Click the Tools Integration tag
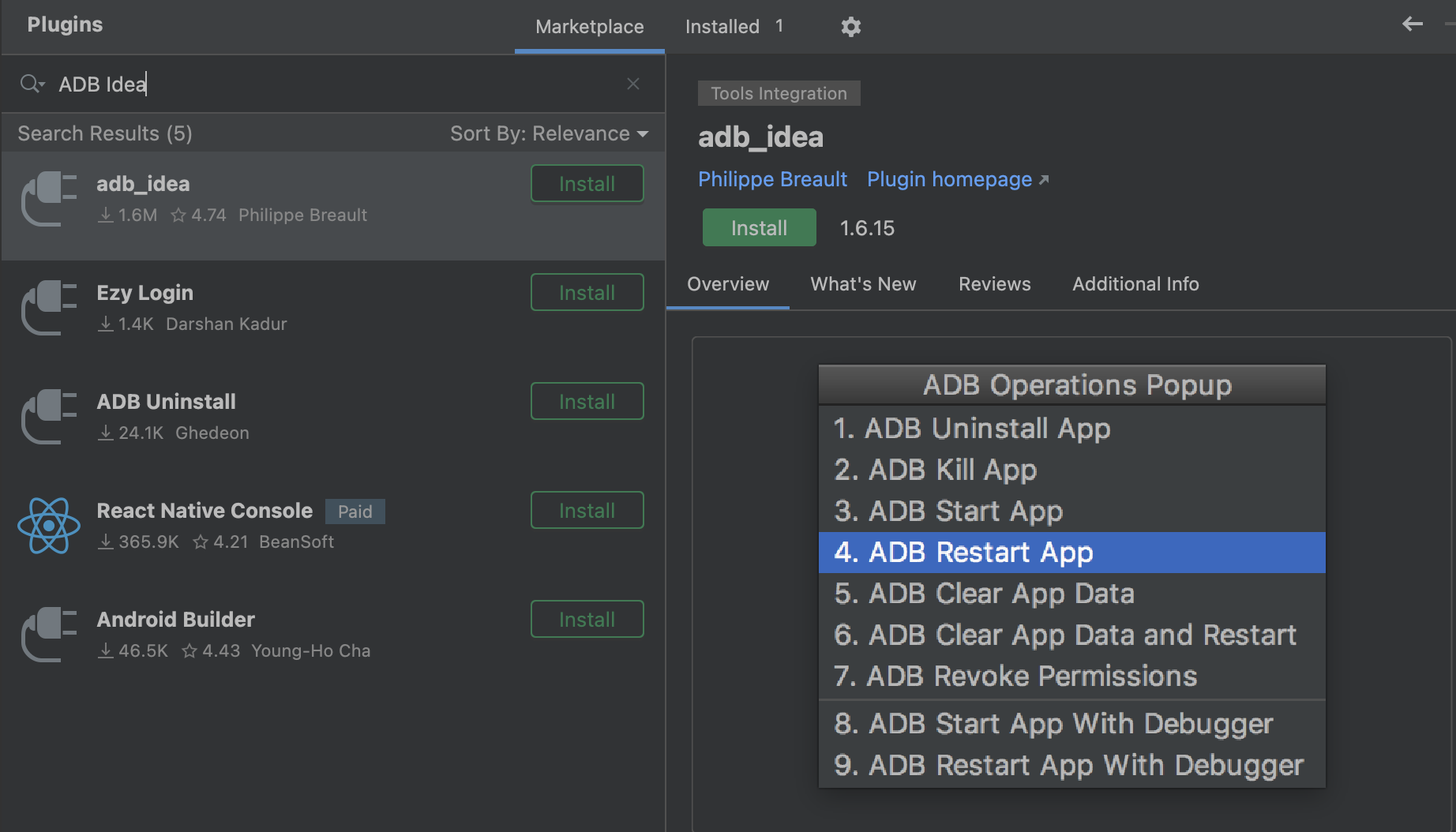Image resolution: width=1456 pixels, height=832 pixels. pos(779,93)
